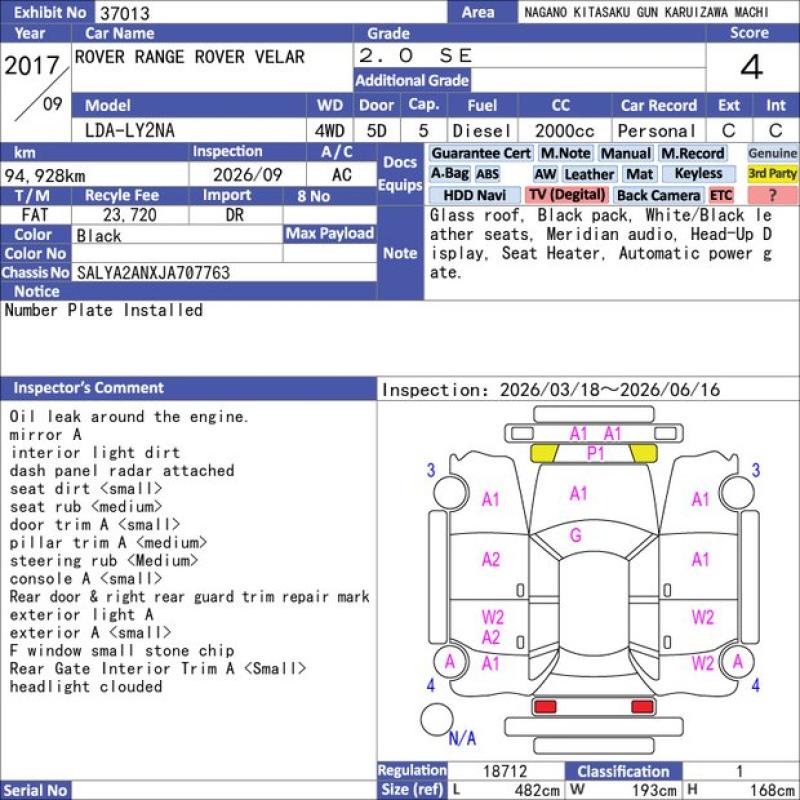Select the G windshield damage marker

(x=576, y=535)
